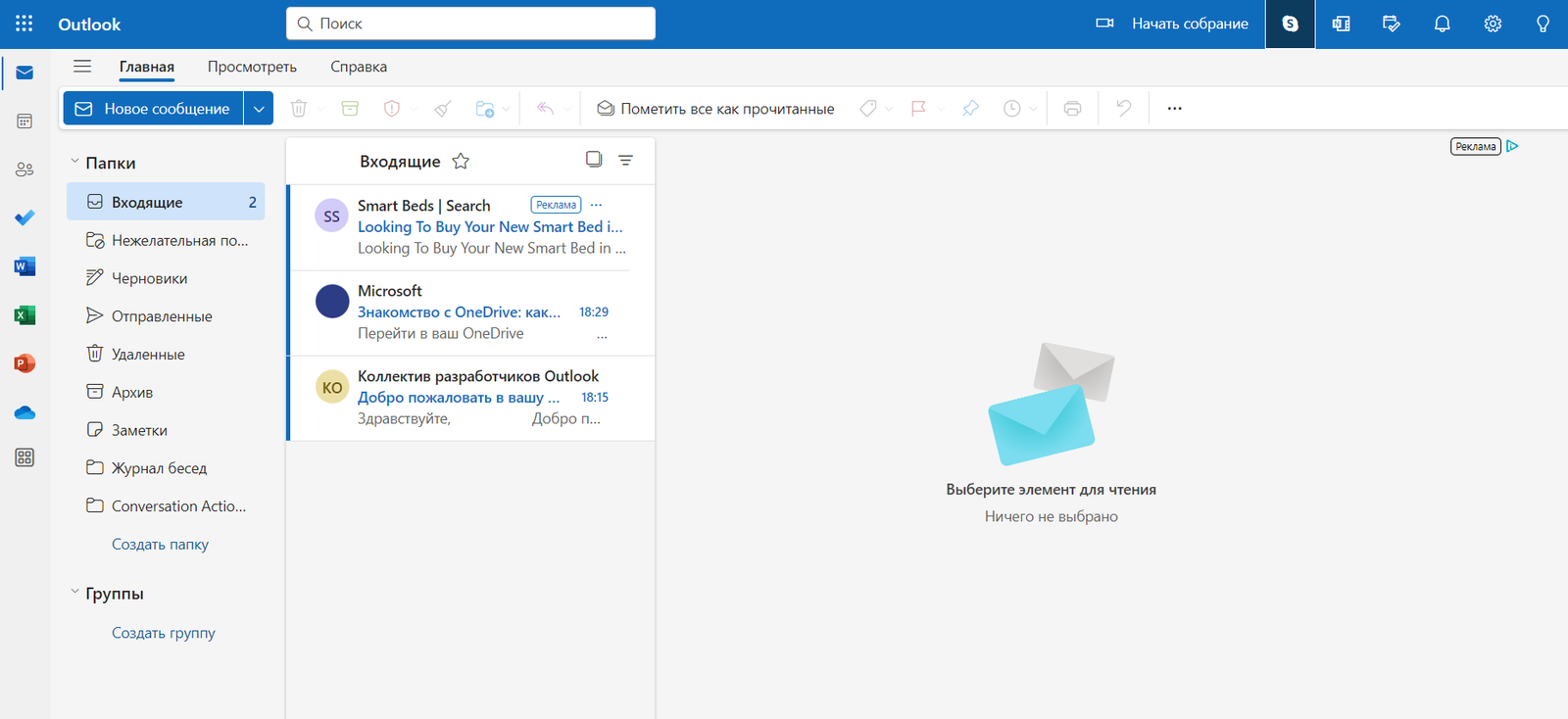Viewport: 1568px width, 719px height.
Task: Collapse the Группы section chevron
Action: (x=74, y=592)
